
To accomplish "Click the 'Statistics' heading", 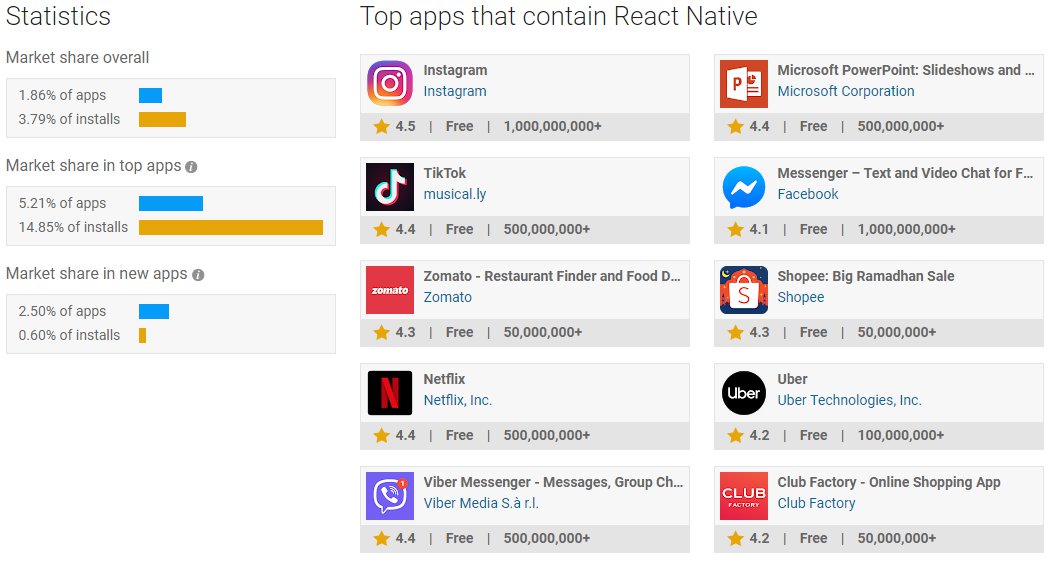I will (58, 16).
